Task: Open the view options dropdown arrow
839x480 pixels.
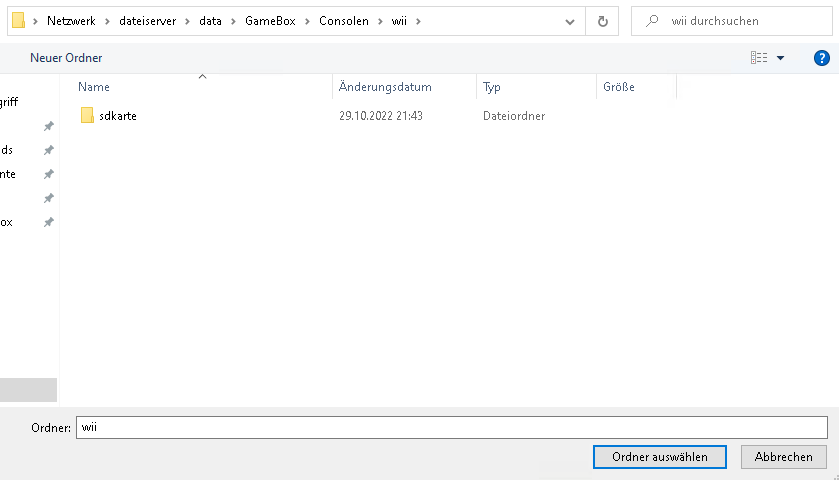Action: pos(780,58)
